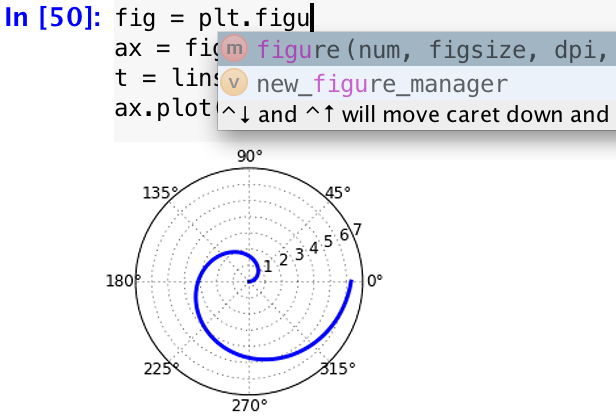
Task: Click the 315° angle label
Action: 338,369
